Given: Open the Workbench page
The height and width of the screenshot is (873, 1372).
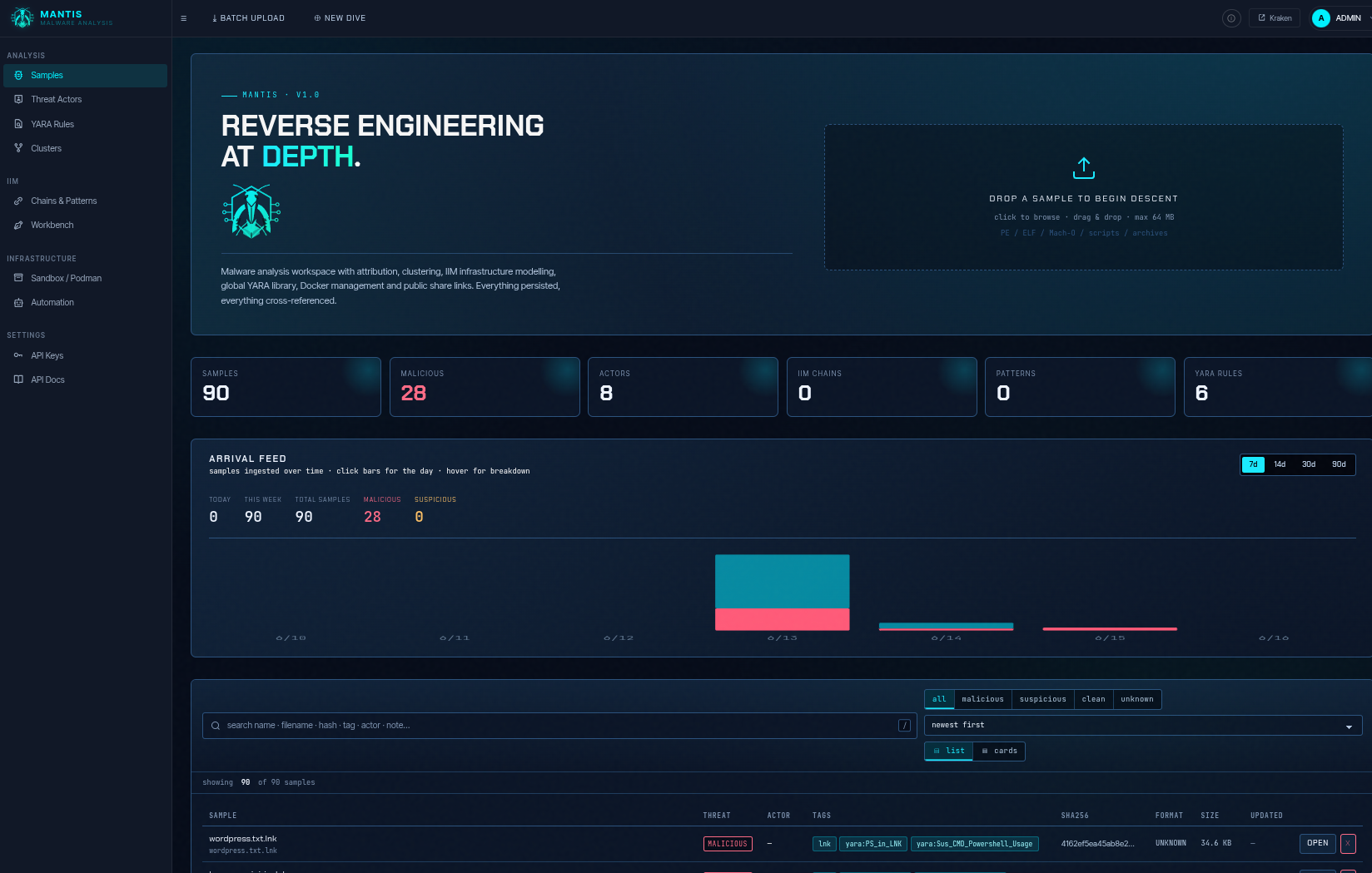Looking at the screenshot, I should point(85,226).
